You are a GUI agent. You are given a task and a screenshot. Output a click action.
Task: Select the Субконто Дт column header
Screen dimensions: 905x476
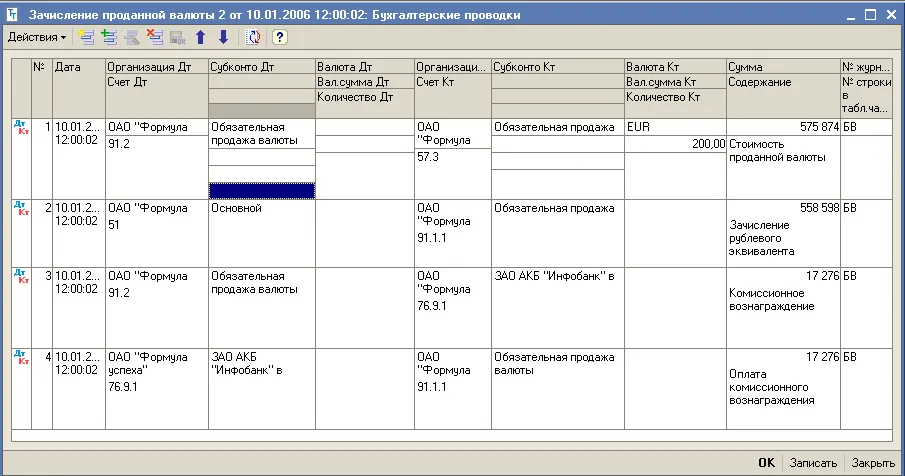262,67
